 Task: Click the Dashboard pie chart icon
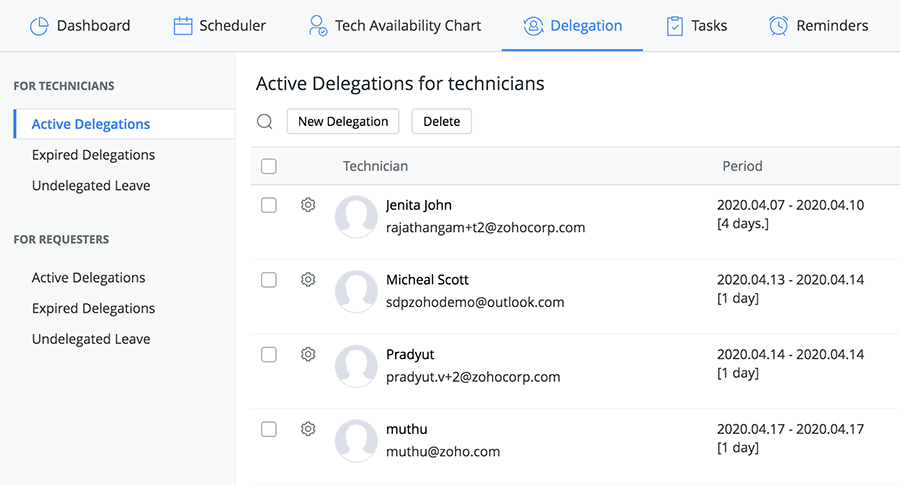tap(39, 26)
